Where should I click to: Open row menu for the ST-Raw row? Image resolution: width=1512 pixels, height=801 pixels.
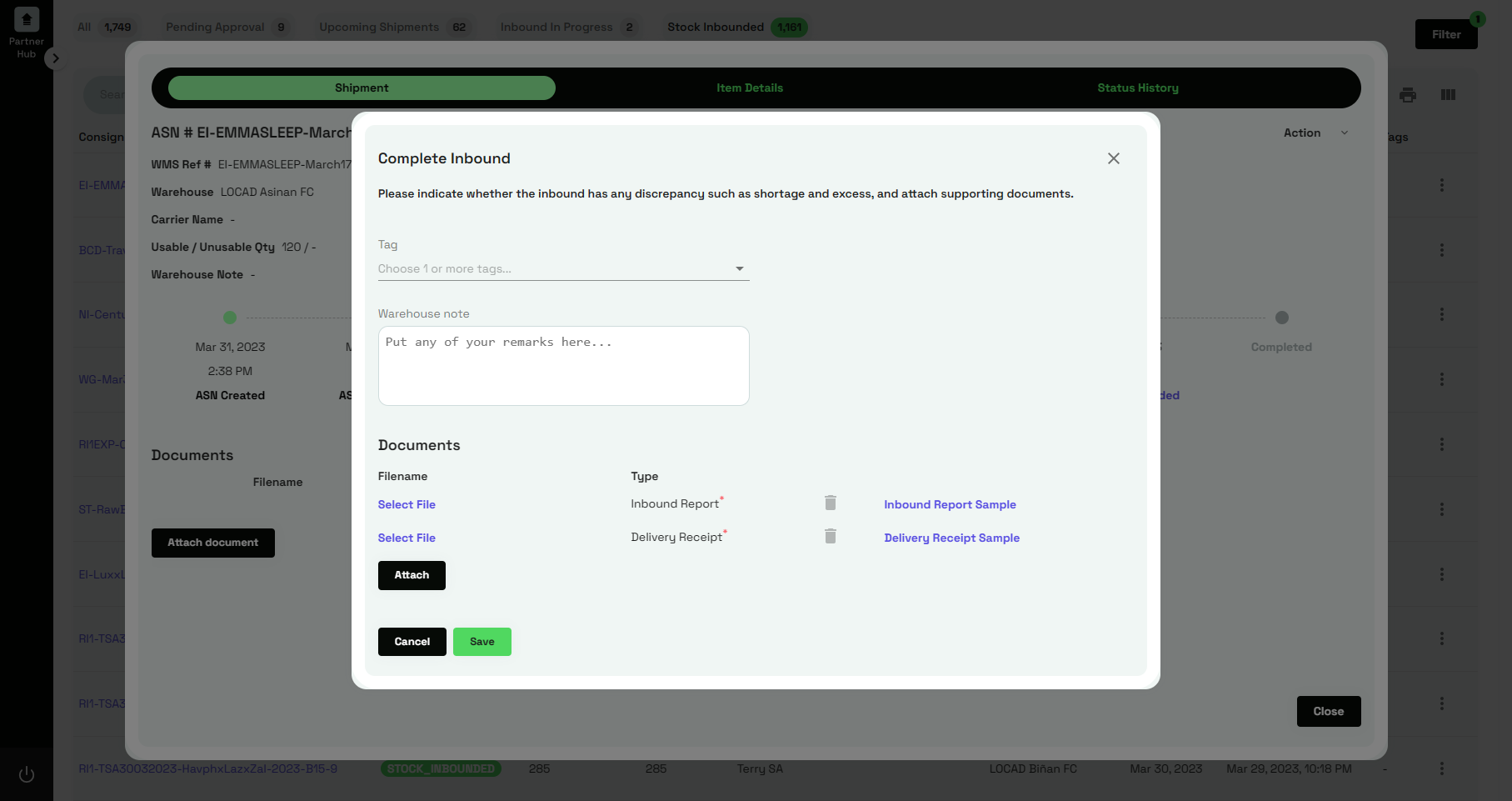click(1441, 509)
